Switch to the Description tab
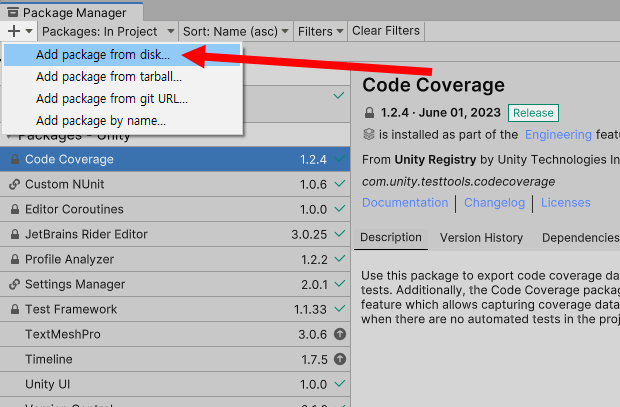620x407 pixels. tap(391, 237)
